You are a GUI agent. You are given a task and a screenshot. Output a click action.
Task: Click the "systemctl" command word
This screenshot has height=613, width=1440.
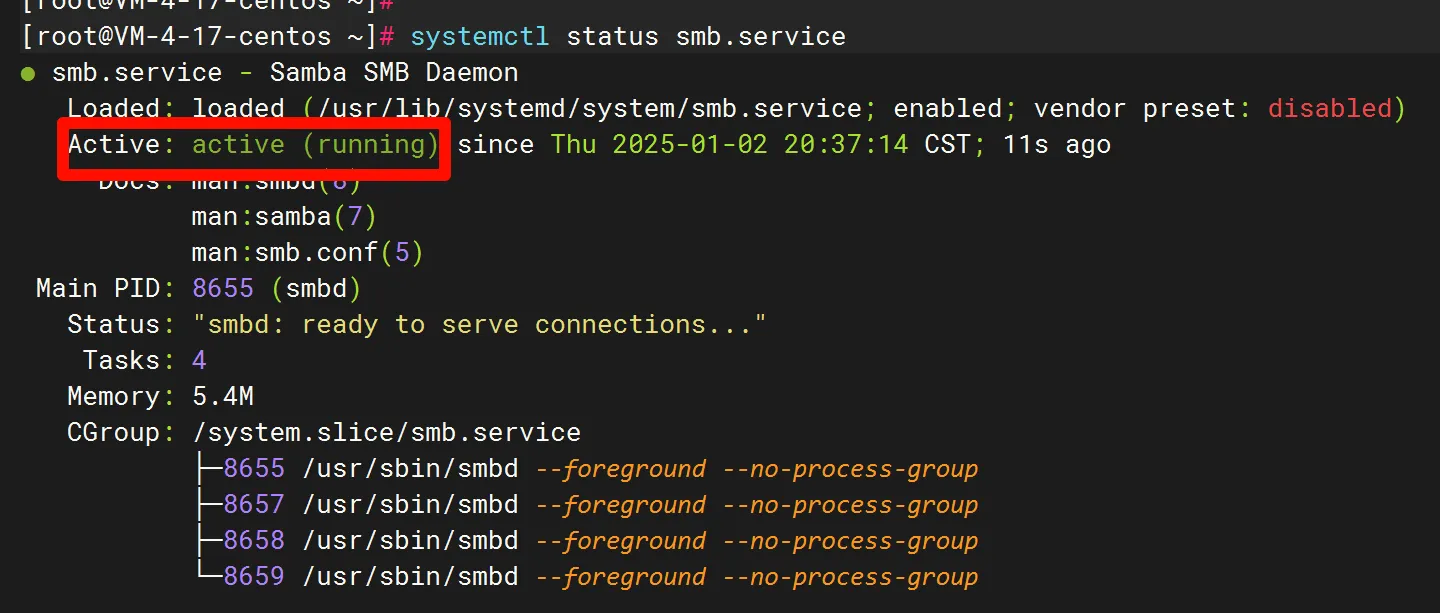tap(479, 37)
